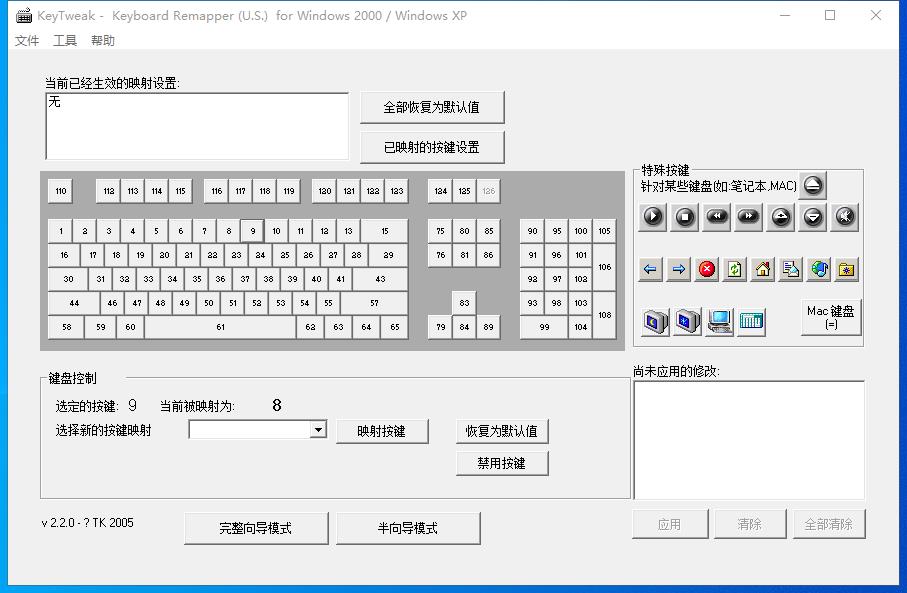This screenshot has width=907, height=593.
Task: Click the 清除 button
Action: pyautogui.click(x=750, y=524)
